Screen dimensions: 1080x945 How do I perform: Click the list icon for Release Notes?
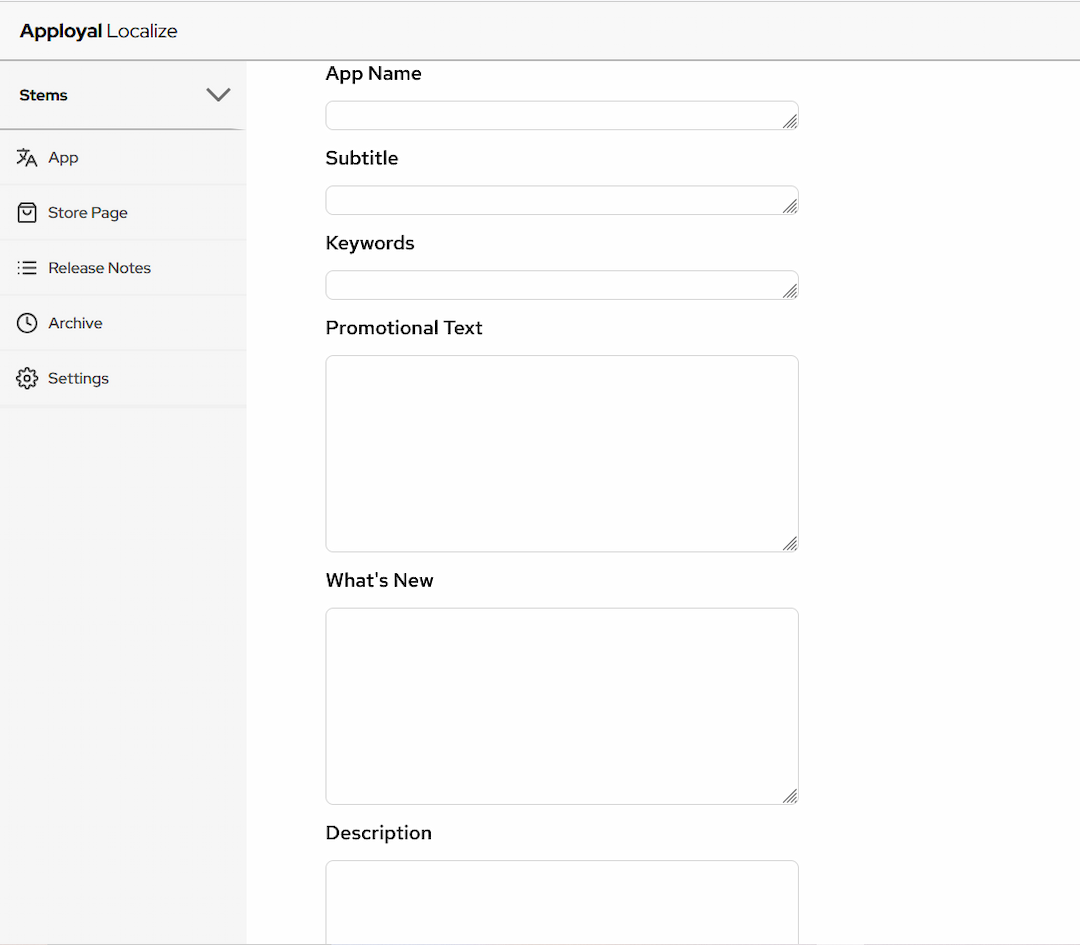coord(27,268)
